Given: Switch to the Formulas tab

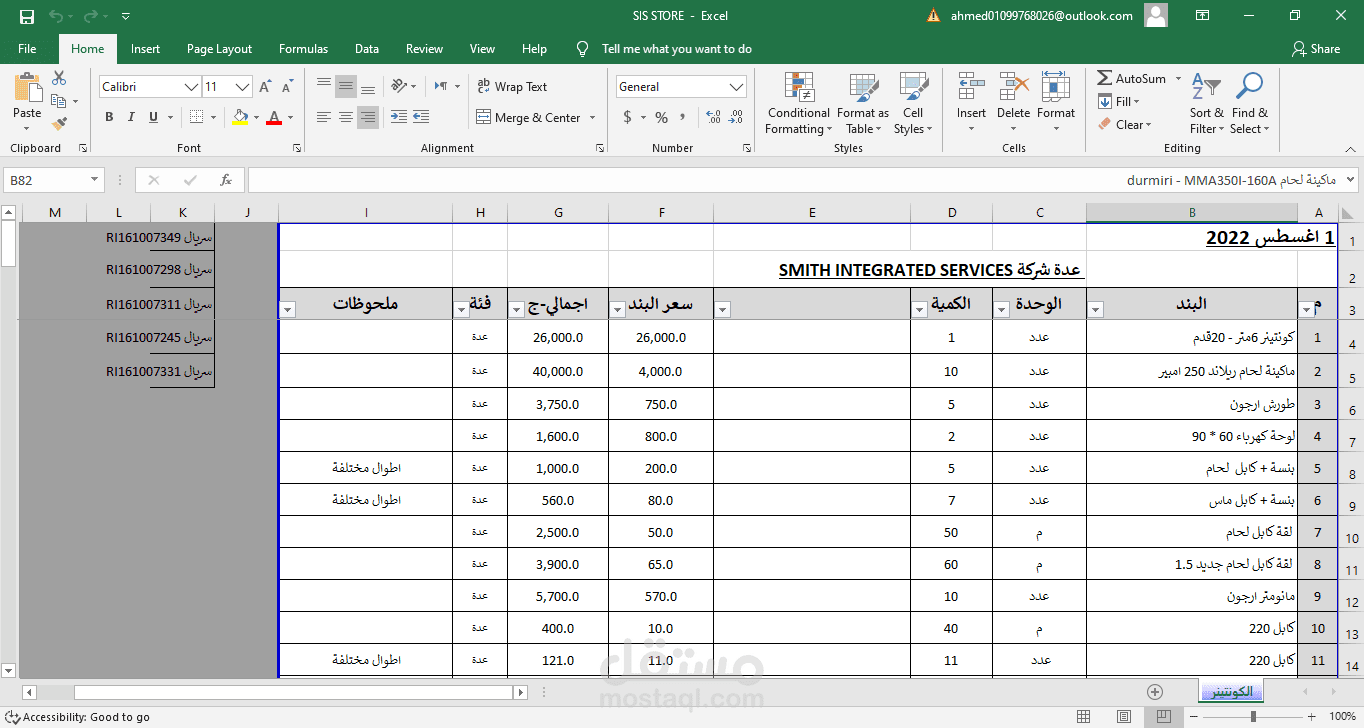Looking at the screenshot, I should tap(303, 49).
